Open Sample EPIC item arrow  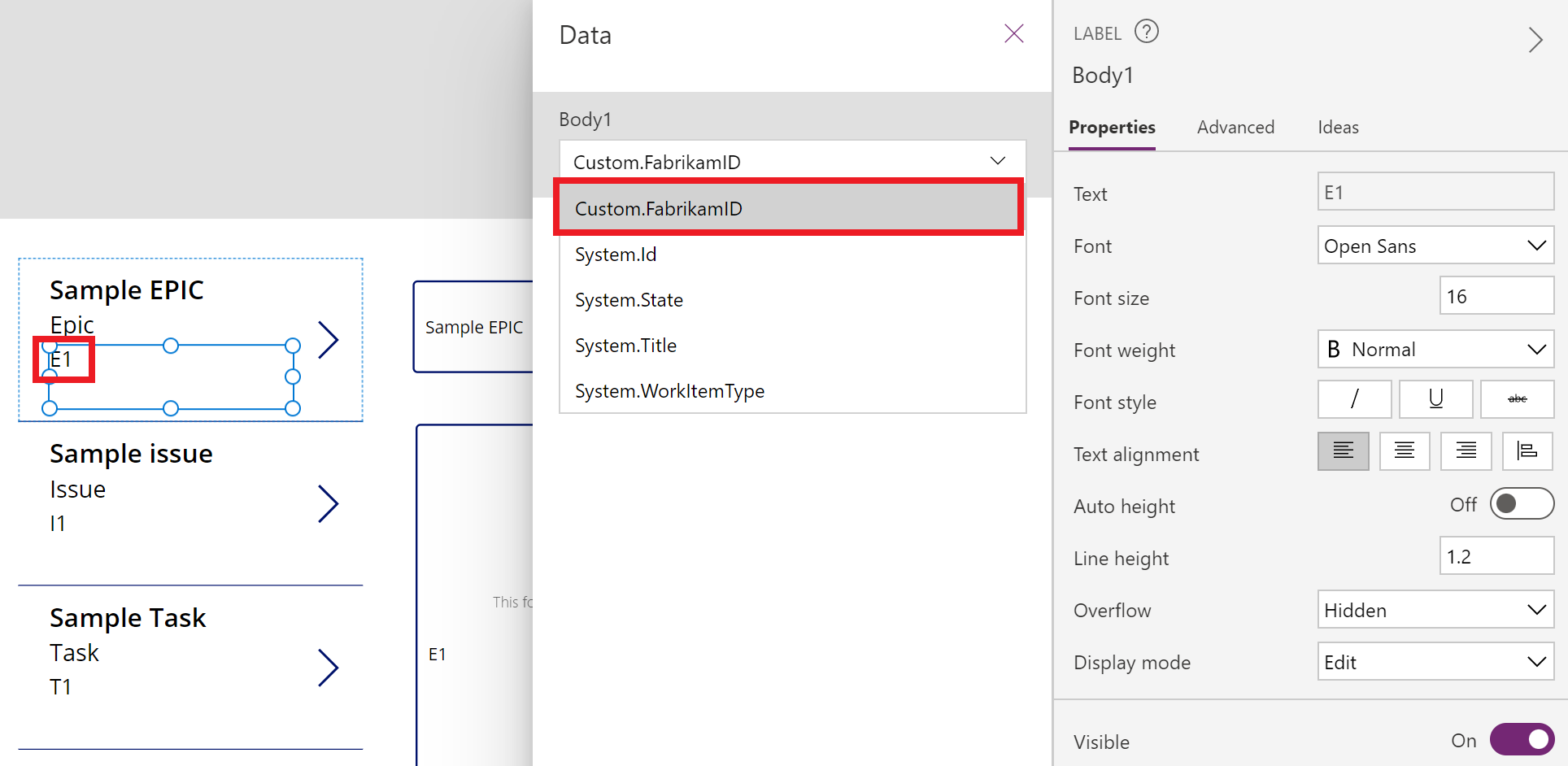click(x=328, y=340)
